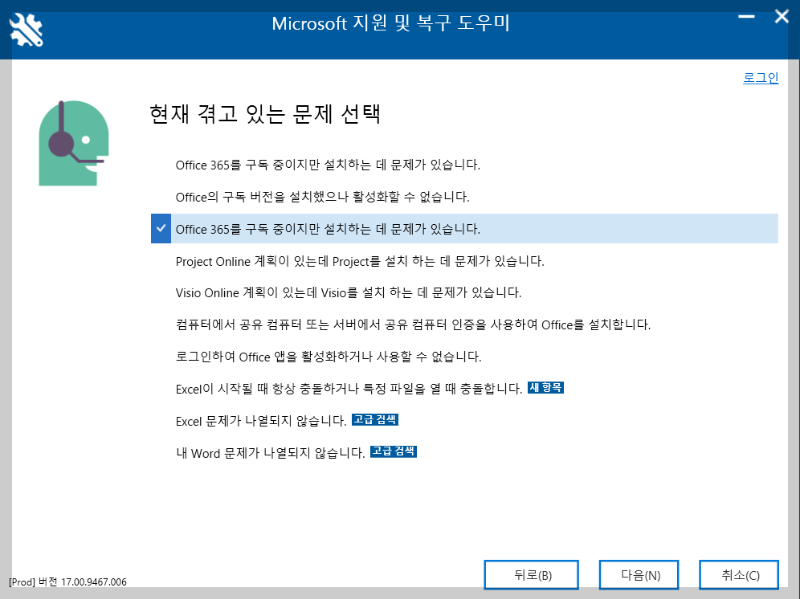800x599 pixels.
Task: Click the checkmark on the highlighted Office 365 row
Action: tap(161, 229)
